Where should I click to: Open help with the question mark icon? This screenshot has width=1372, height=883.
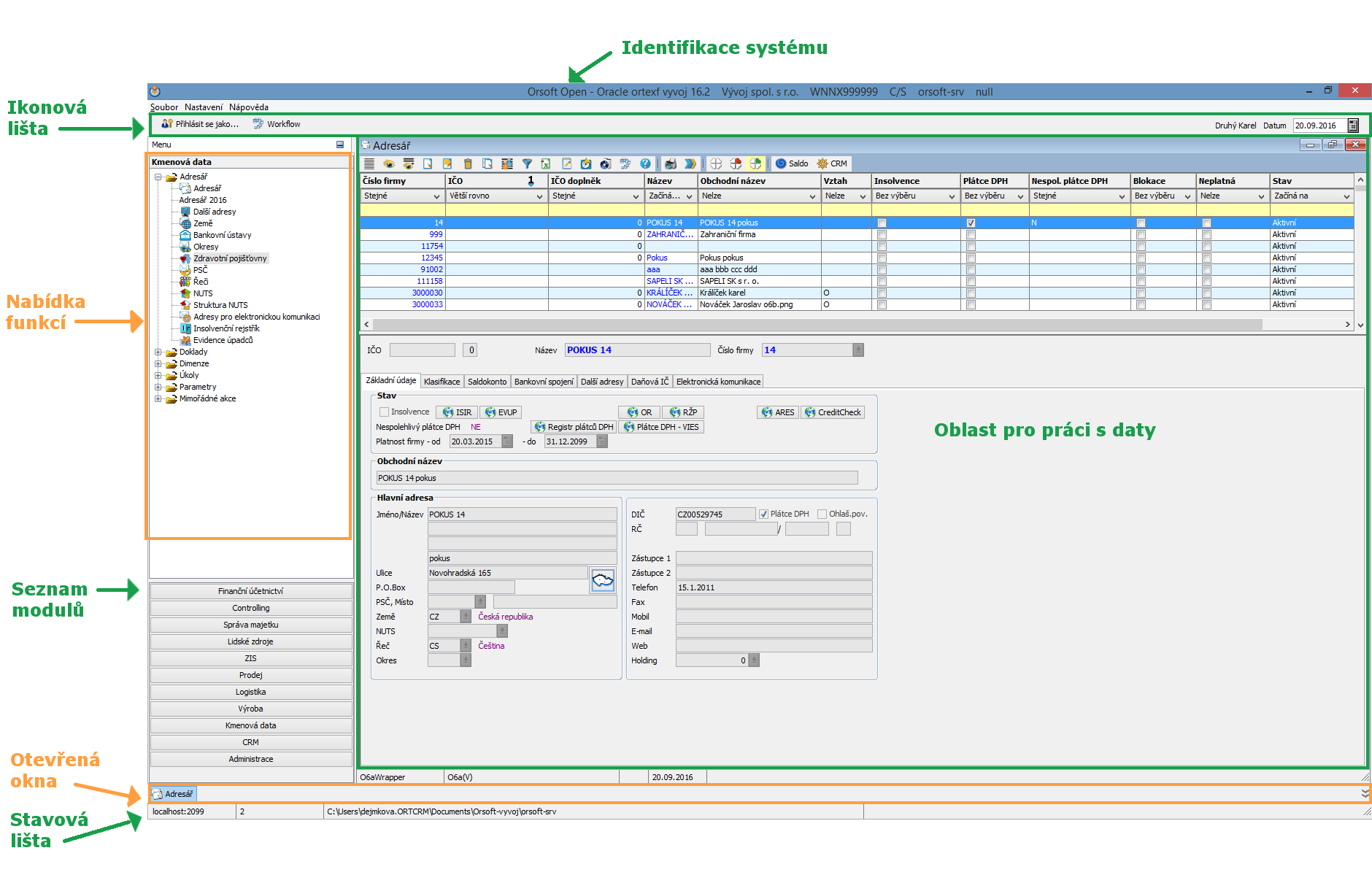click(x=645, y=164)
